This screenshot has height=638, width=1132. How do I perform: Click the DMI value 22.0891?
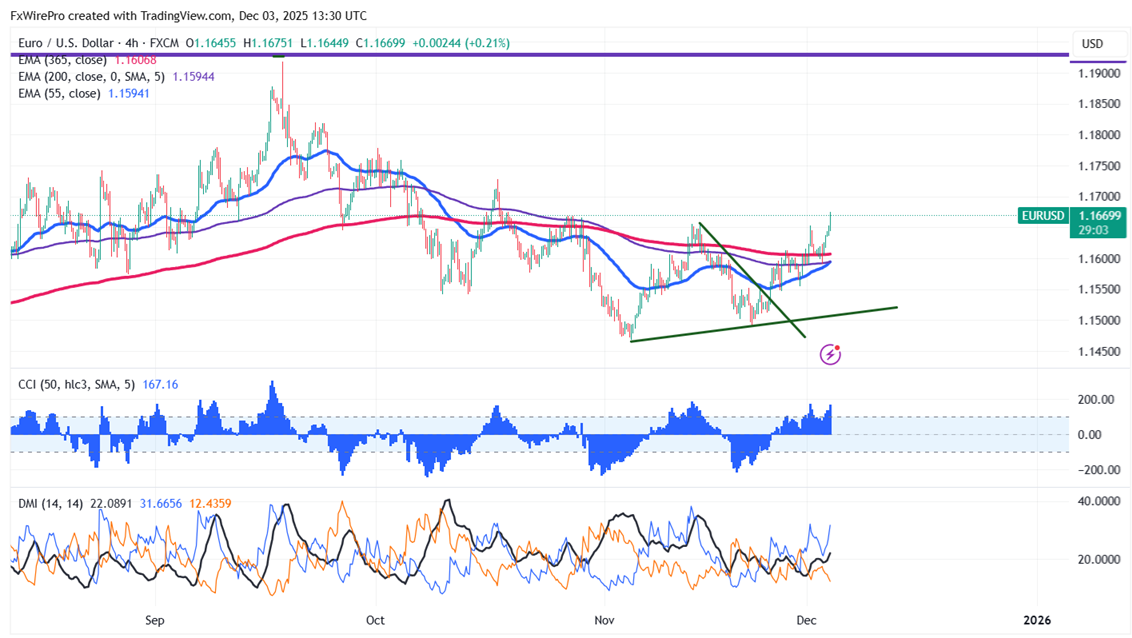pos(111,504)
